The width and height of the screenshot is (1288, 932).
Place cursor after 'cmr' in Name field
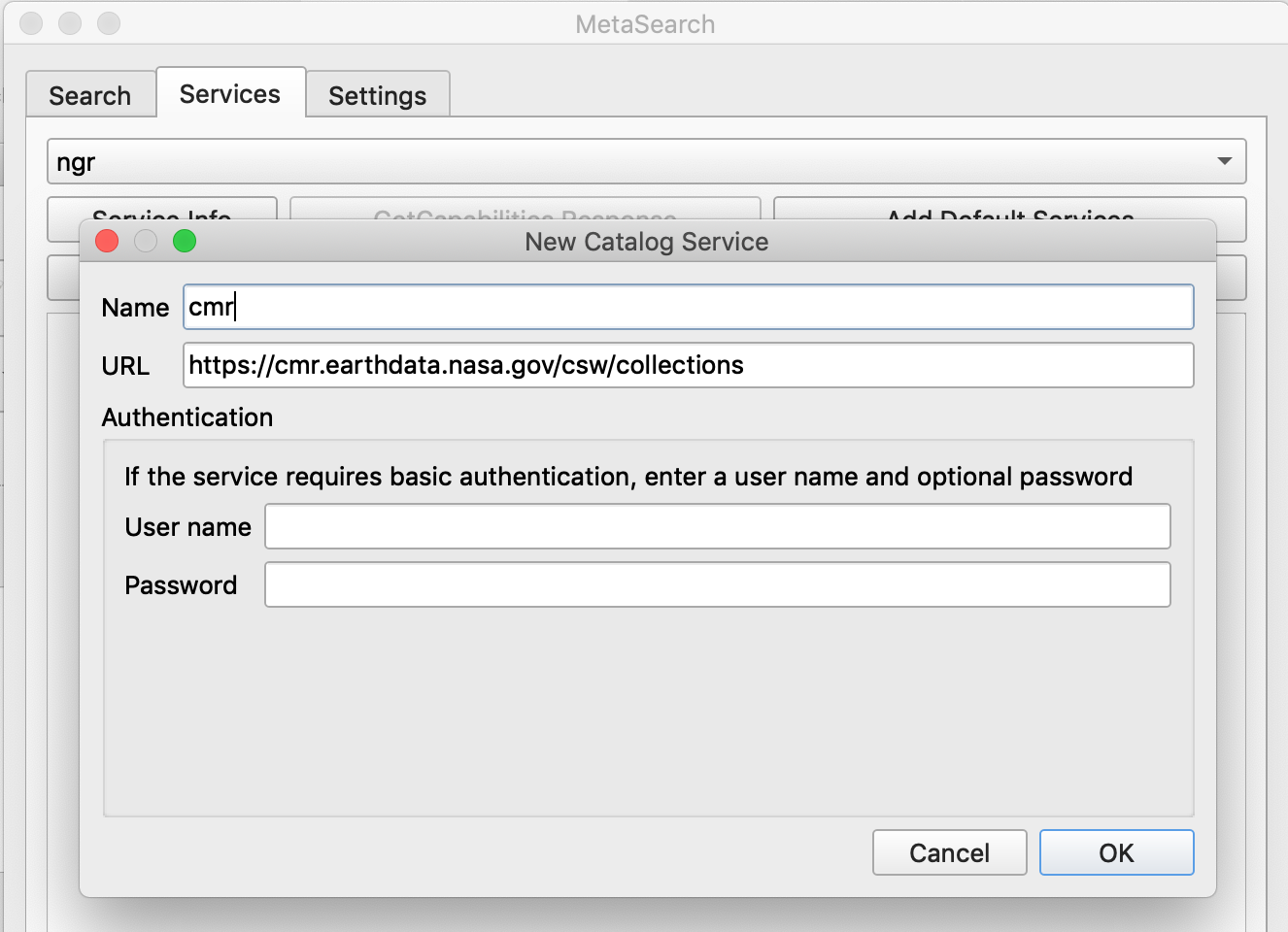click(x=236, y=307)
